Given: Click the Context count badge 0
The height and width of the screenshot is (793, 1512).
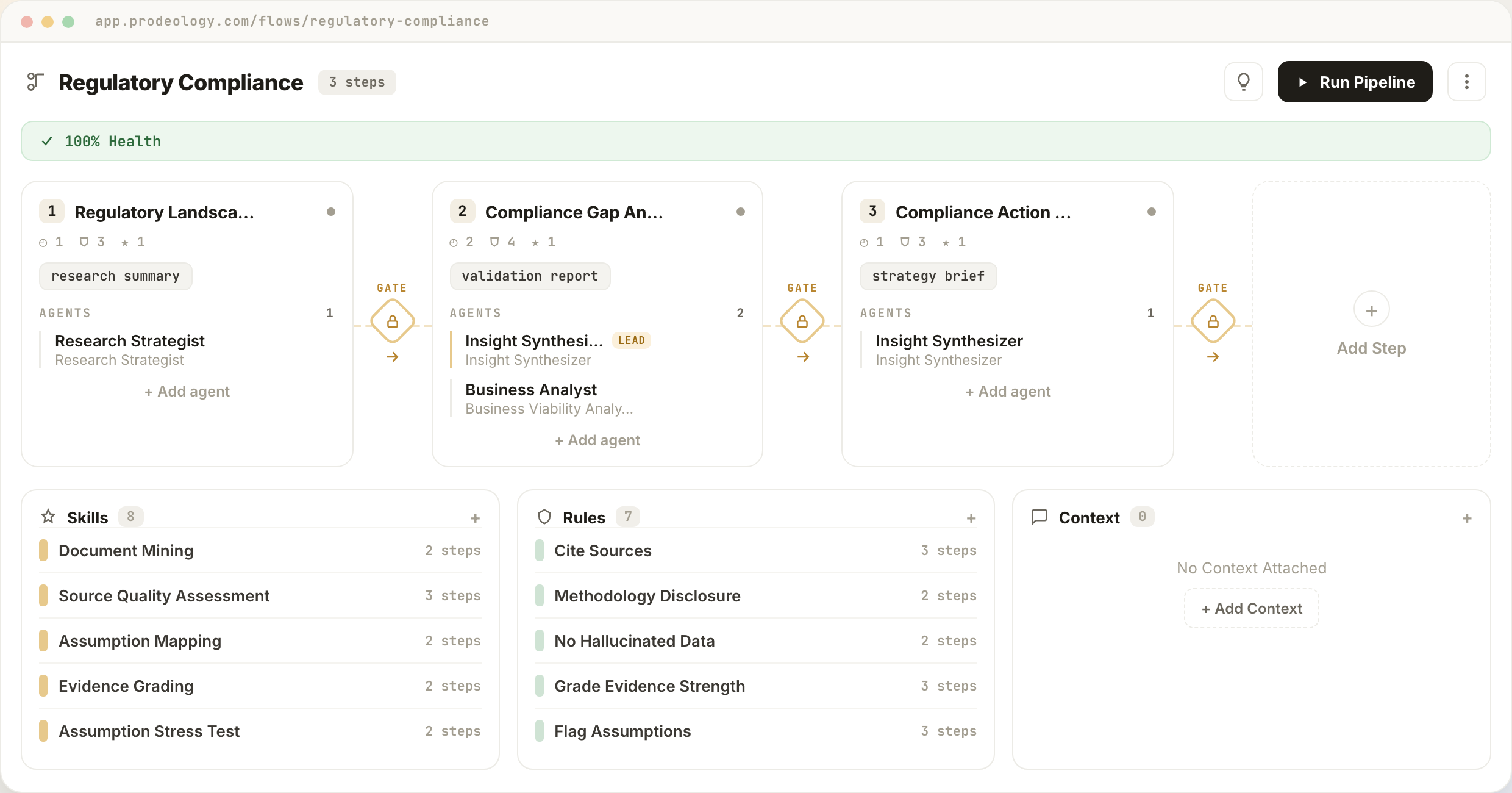Looking at the screenshot, I should click(x=1142, y=517).
